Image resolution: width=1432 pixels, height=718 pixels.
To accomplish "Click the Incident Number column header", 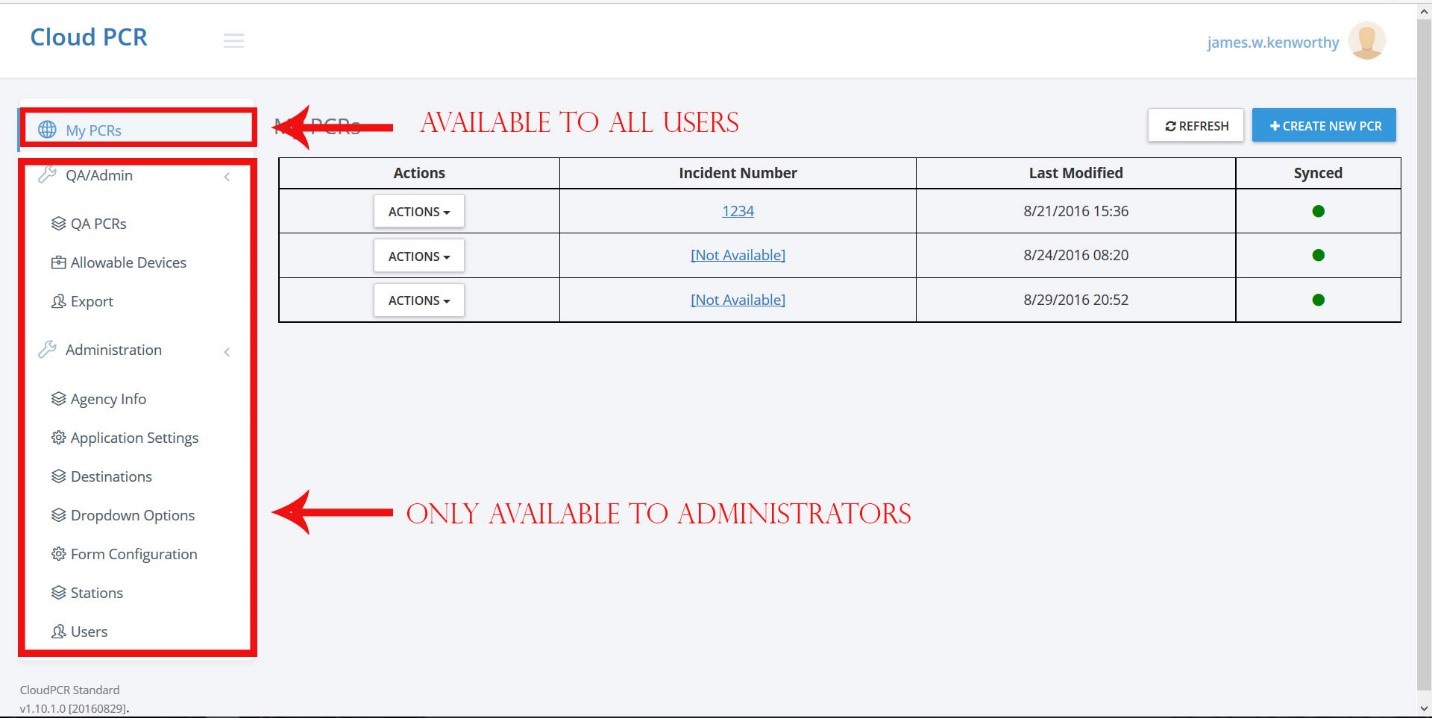I will pos(738,173).
